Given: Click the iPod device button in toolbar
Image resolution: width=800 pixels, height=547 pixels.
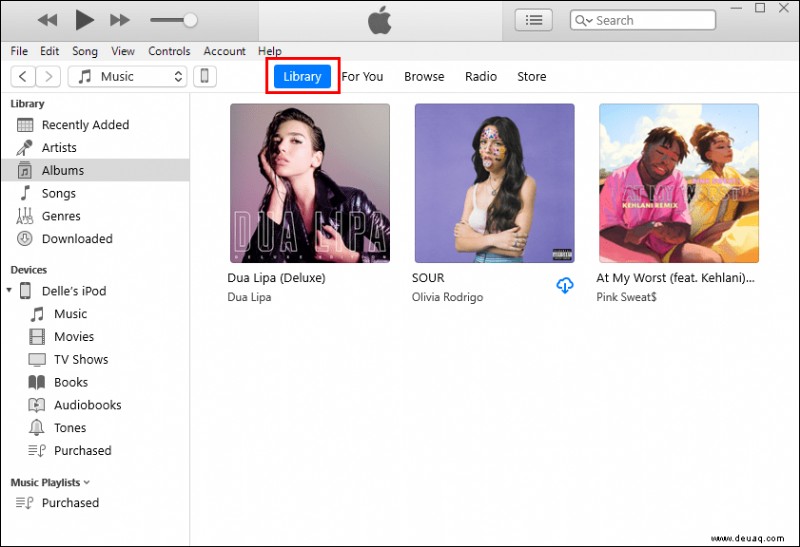Looking at the screenshot, I should pos(205,77).
